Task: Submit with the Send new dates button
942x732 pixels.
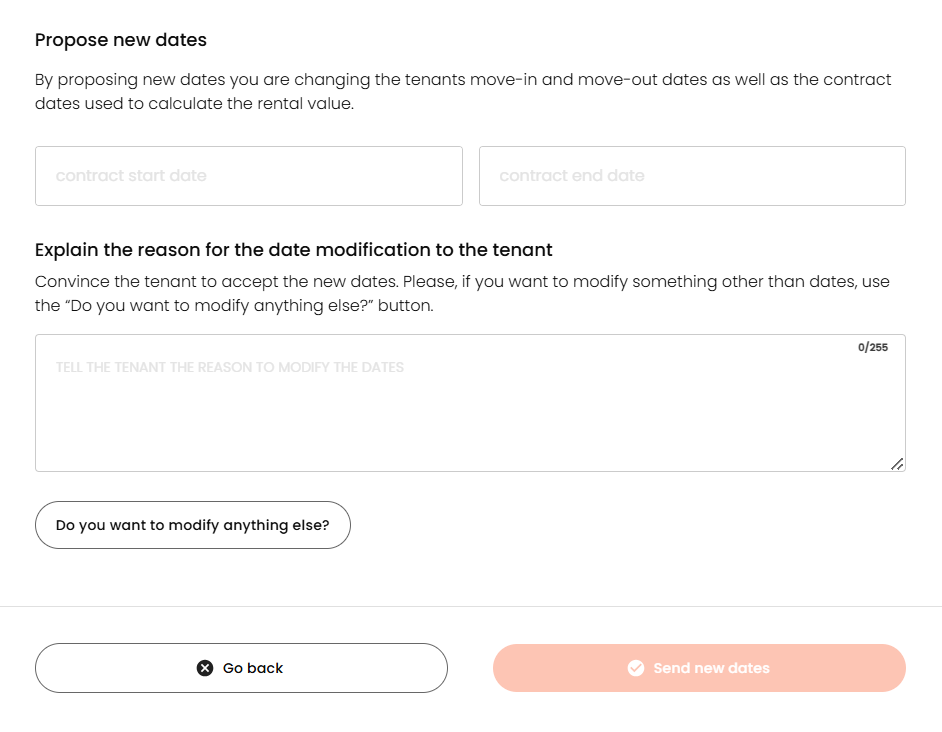Action: [x=699, y=668]
